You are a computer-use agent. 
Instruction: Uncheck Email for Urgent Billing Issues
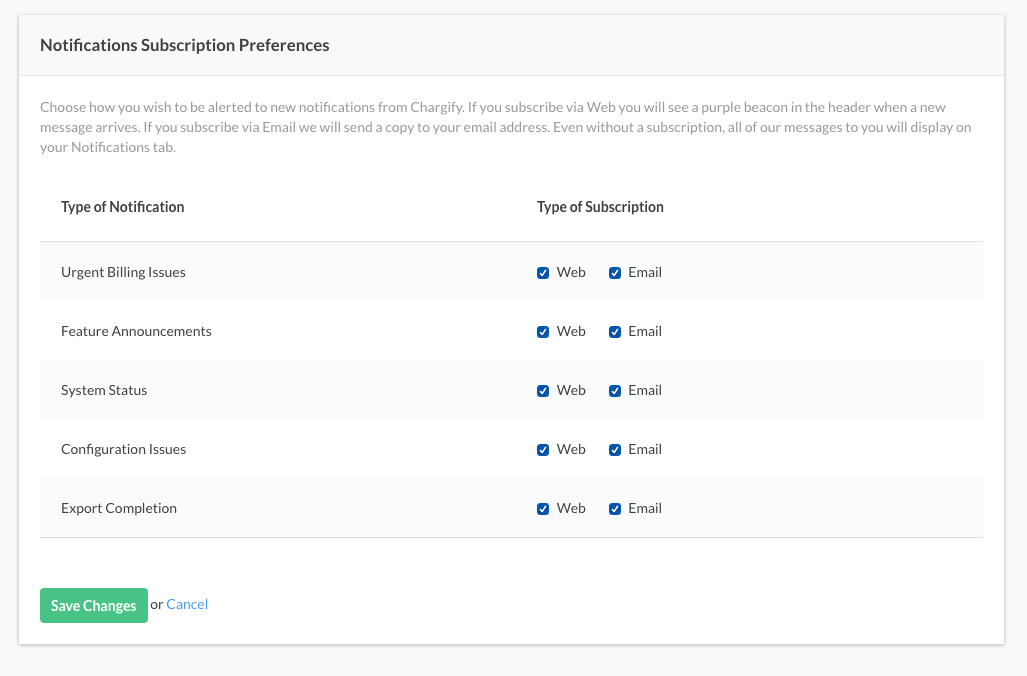(615, 273)
